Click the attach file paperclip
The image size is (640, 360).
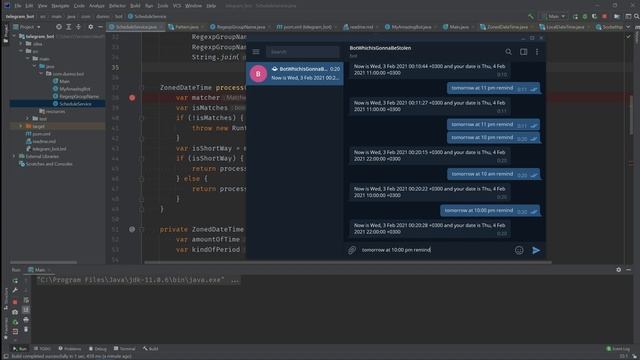point(352,250)
